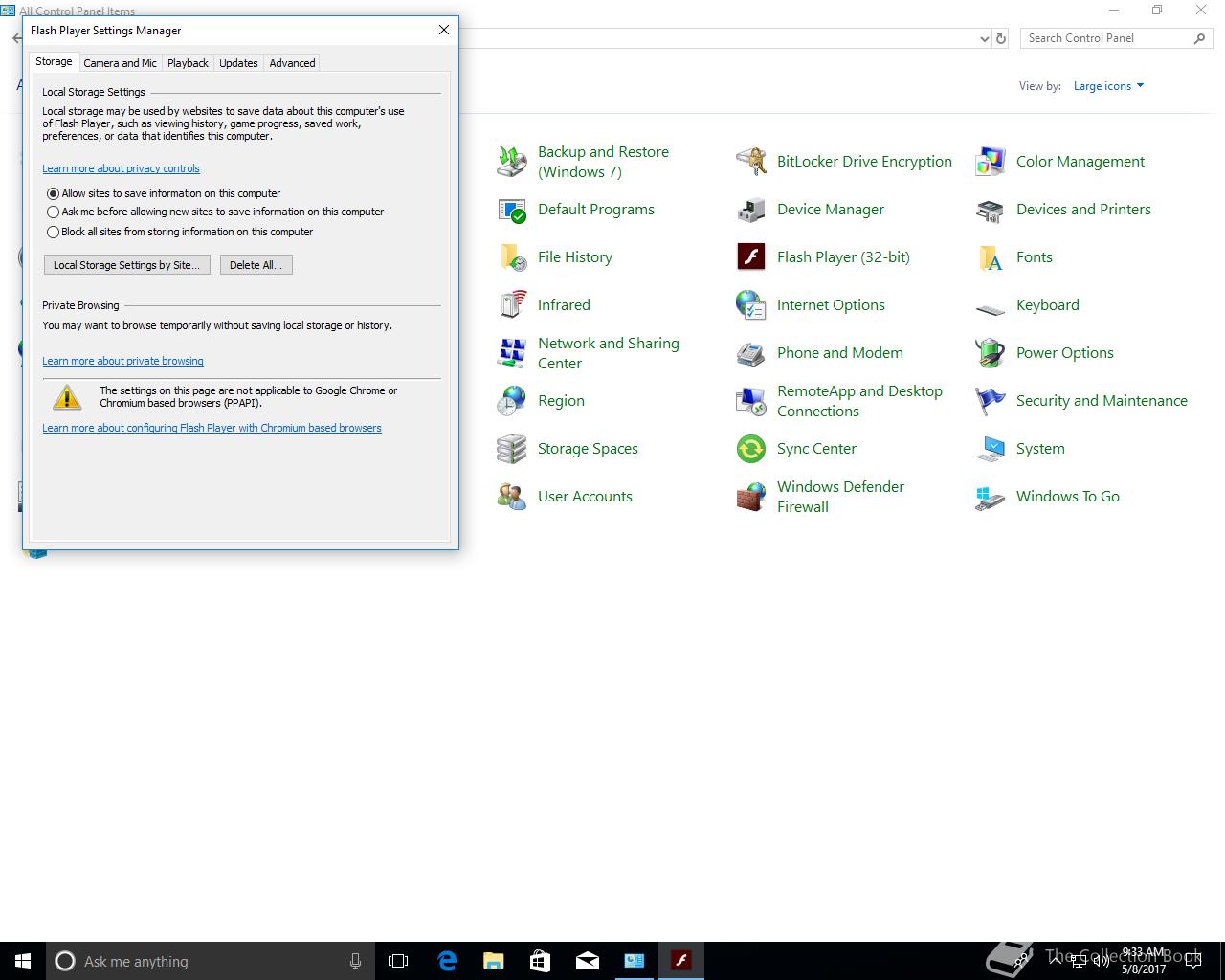The image size is (1225, 980).
Task: Open the Power Options icon
Action: pyautogui.click(x=991, y=353)
